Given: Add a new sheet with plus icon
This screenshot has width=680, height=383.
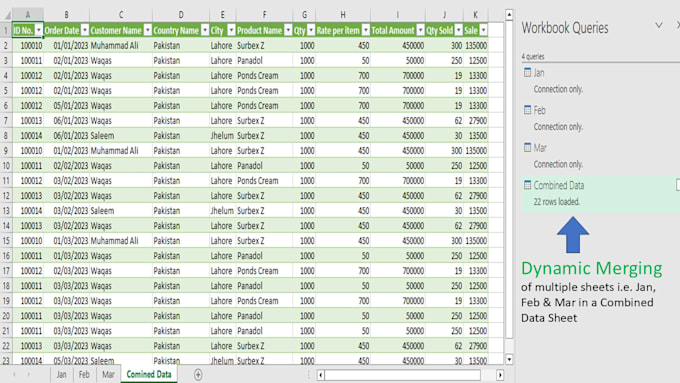Looking at the screenshot, I should [x=198, y=374].
